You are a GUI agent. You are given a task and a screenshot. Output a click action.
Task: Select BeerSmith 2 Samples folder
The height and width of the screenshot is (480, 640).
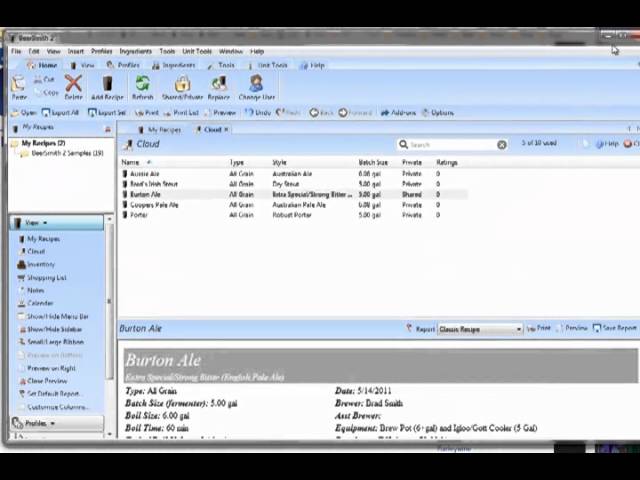pyautogui.click(x=63, y=153)
